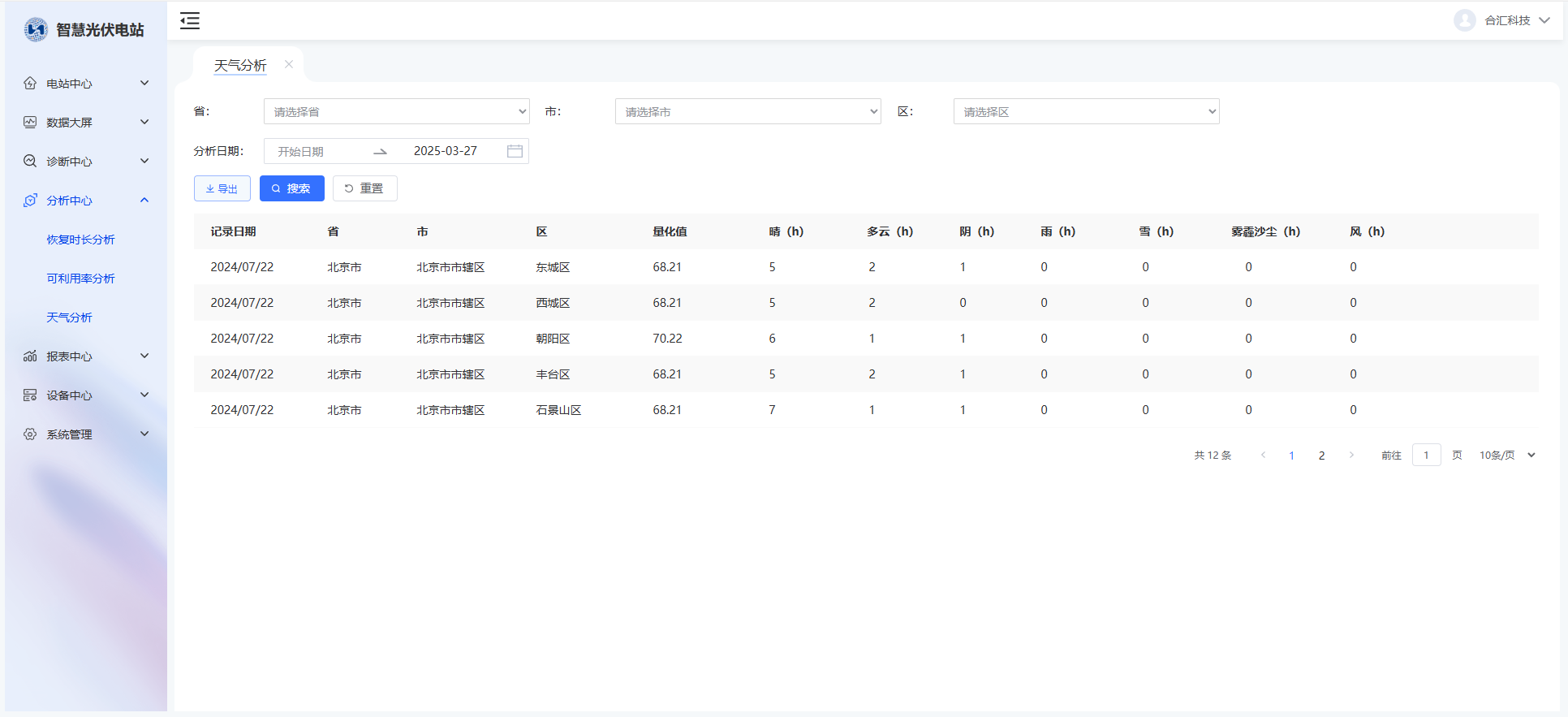Click the 智慧光伏电站 logo icon
The width and height of the screenshot is (1568, 717).
pos(36,30)
